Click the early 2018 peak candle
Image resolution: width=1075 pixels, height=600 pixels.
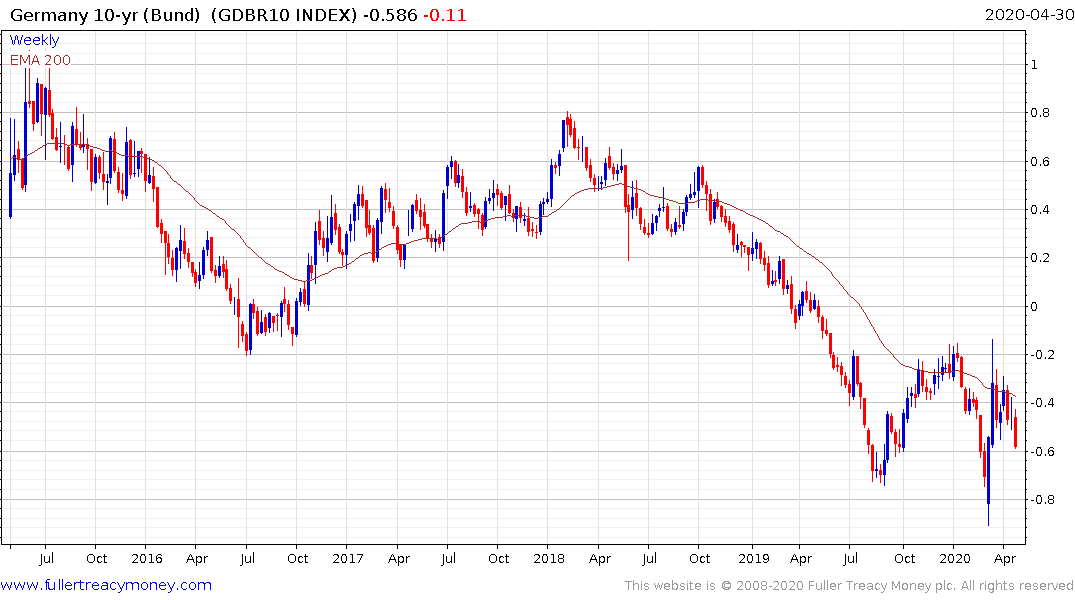(x=568, y=126)
